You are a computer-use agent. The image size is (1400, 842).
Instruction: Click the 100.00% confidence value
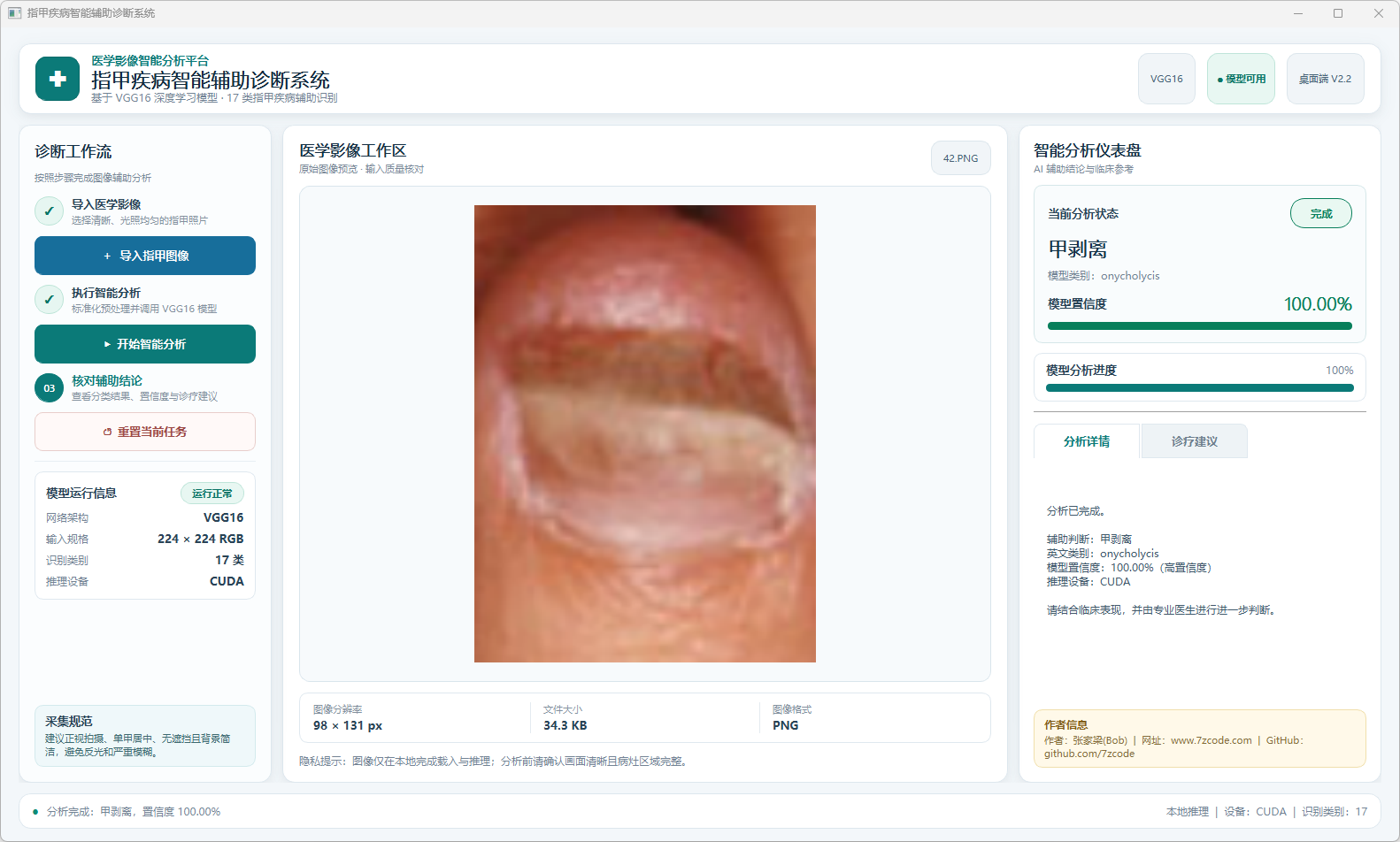[1318, 304]
